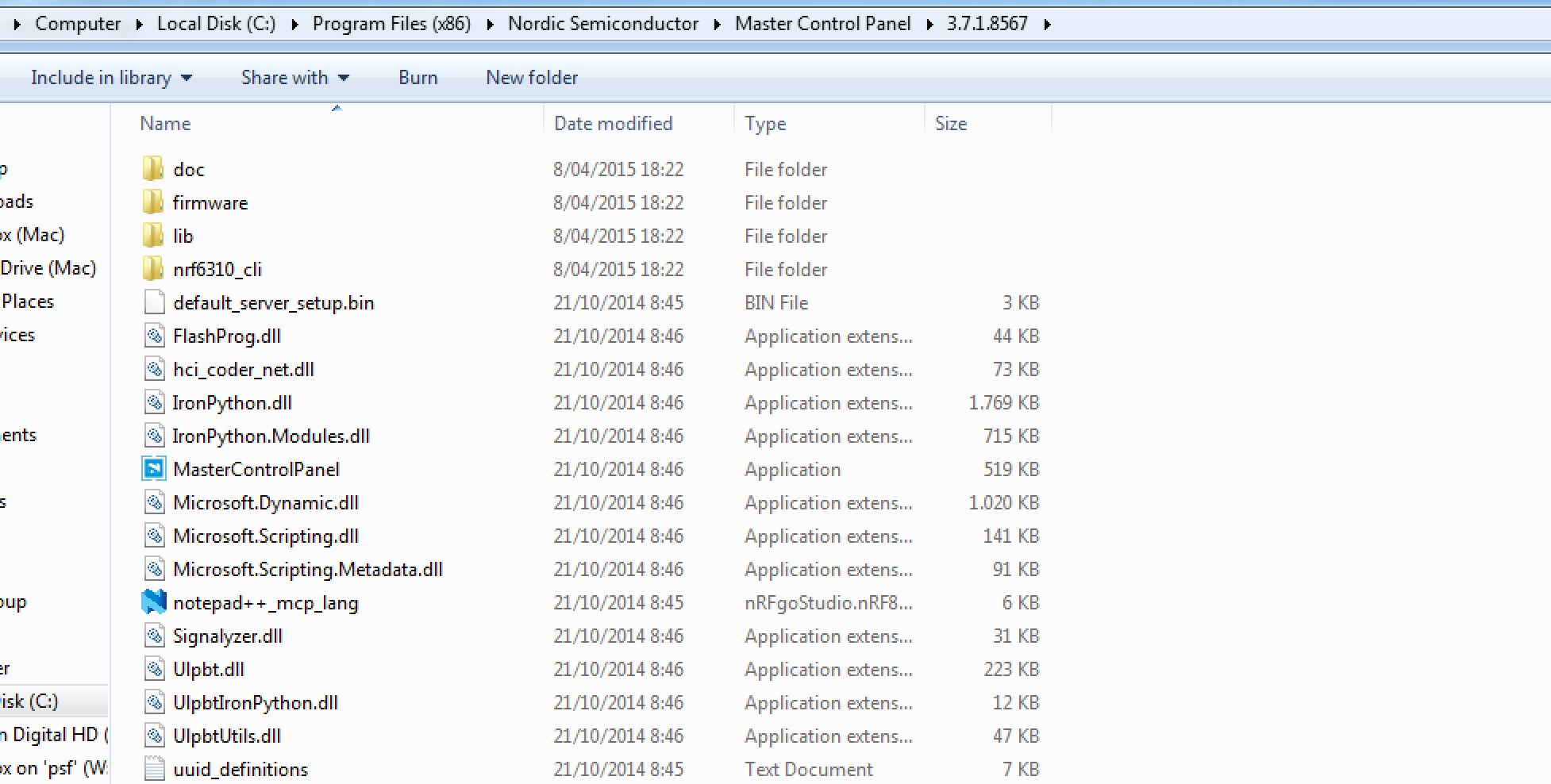Click the UlpbtIronPython.dll file icon
The height and width of the screenshot is (784, 1551).
click(154, 702)
